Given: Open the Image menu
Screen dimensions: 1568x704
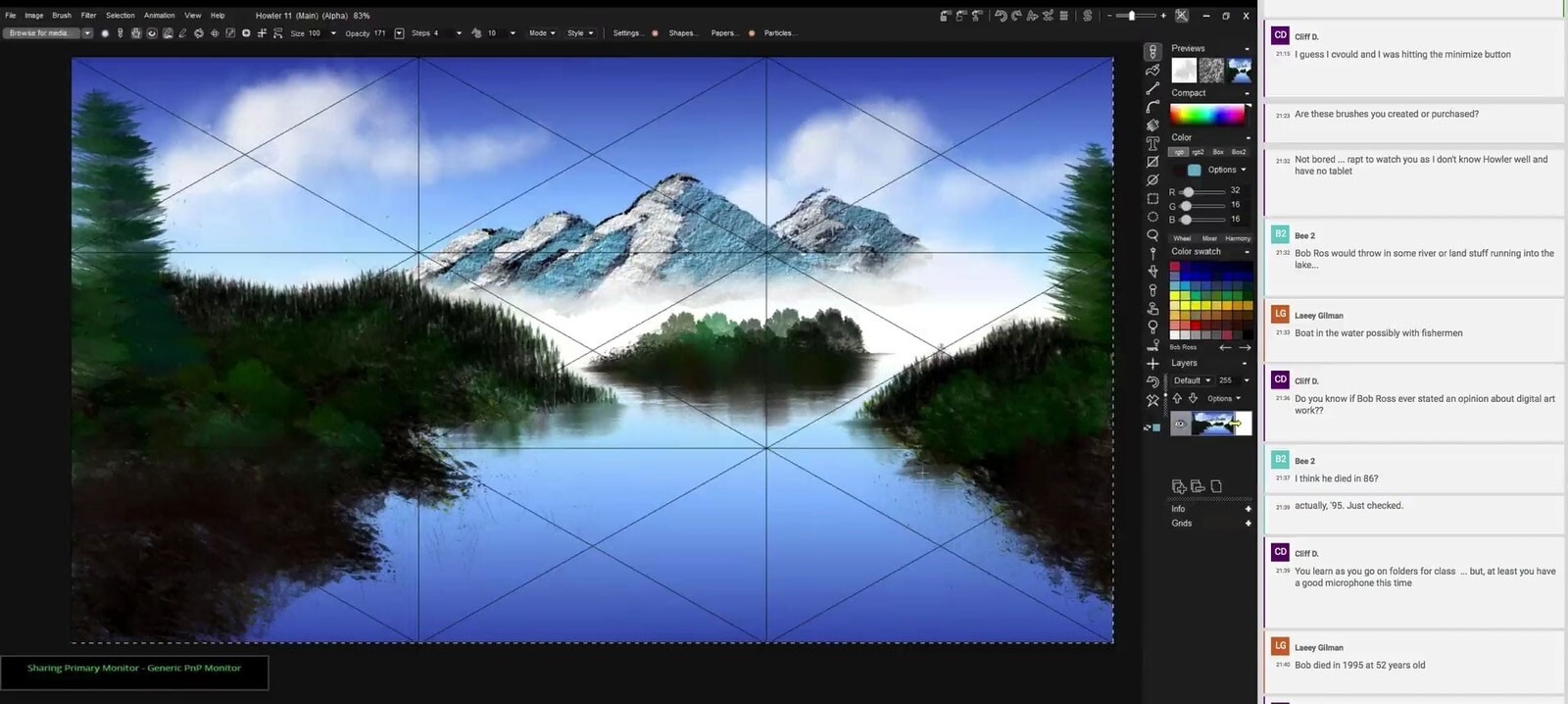Looking at the screenshot, I should 33,16.
